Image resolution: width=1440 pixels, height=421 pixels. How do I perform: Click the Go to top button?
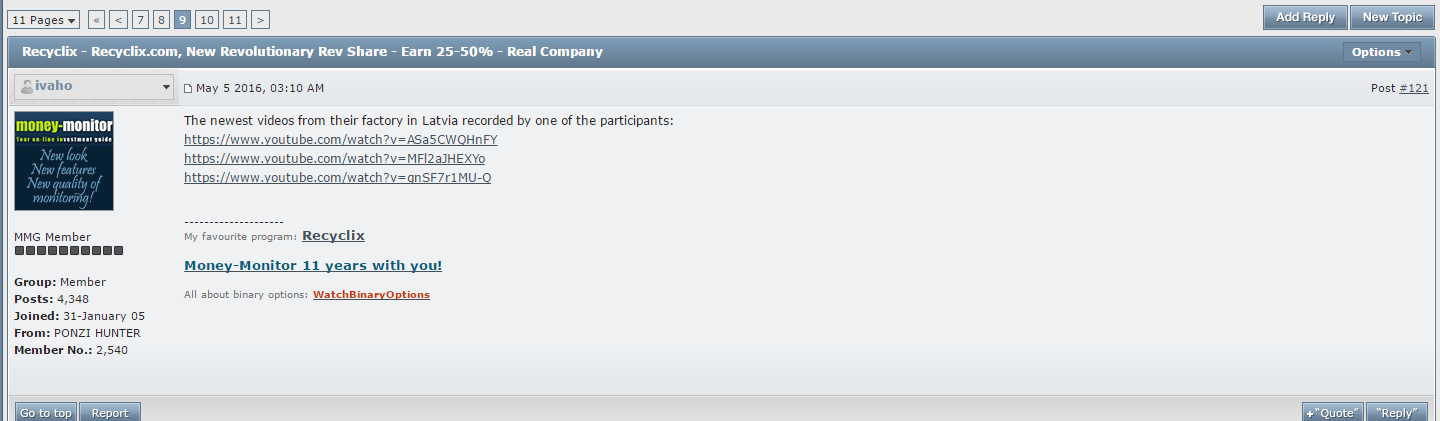[46, 412]
